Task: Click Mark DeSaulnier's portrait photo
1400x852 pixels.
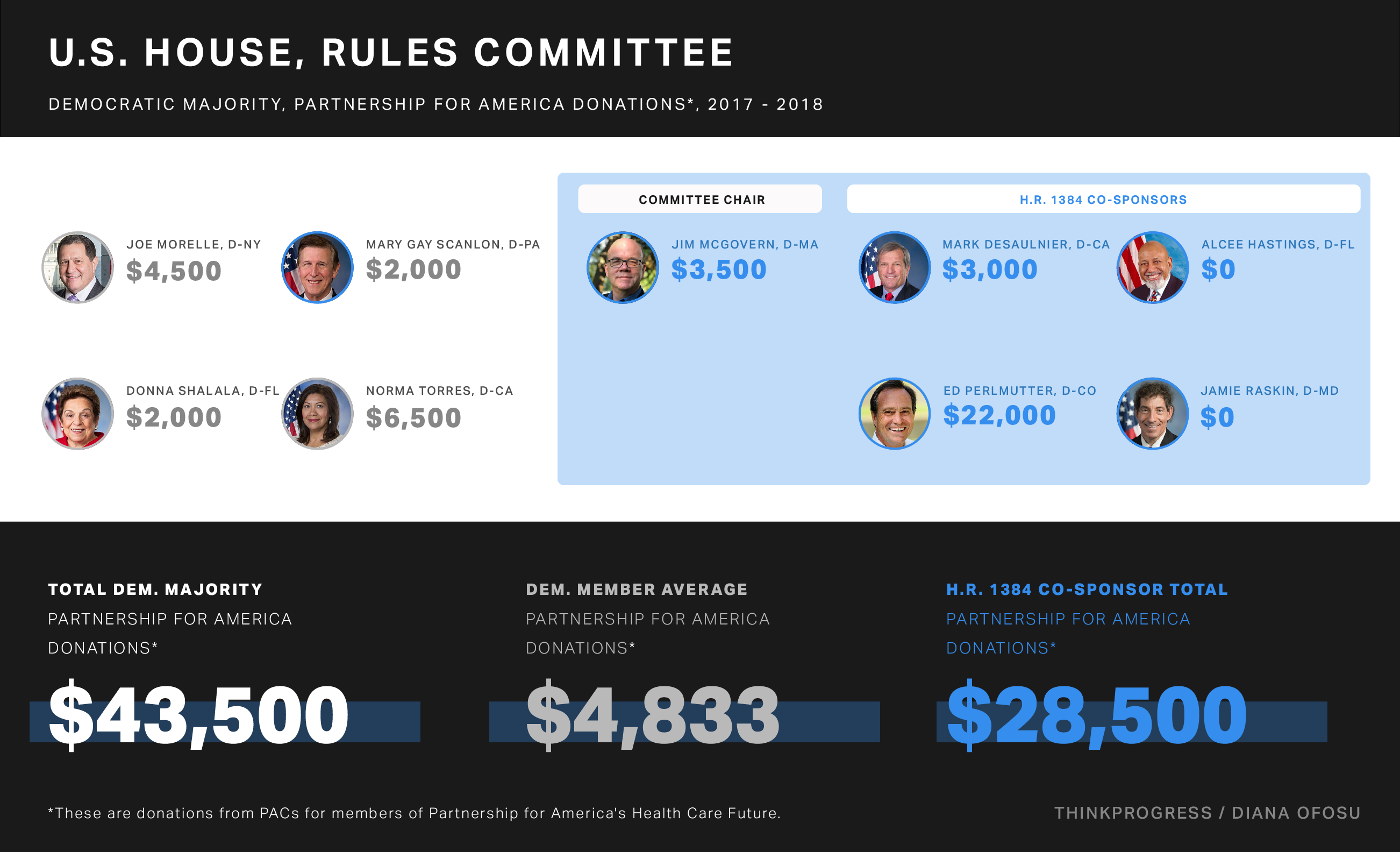Action: click(x=894, y=267)
